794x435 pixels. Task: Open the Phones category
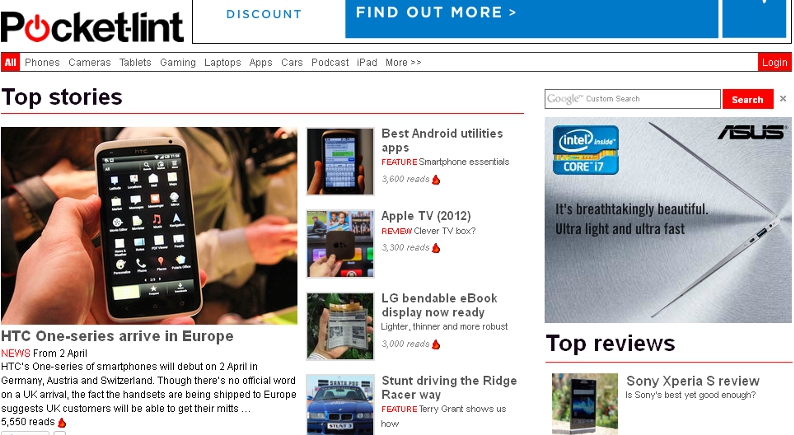(42, 62)
